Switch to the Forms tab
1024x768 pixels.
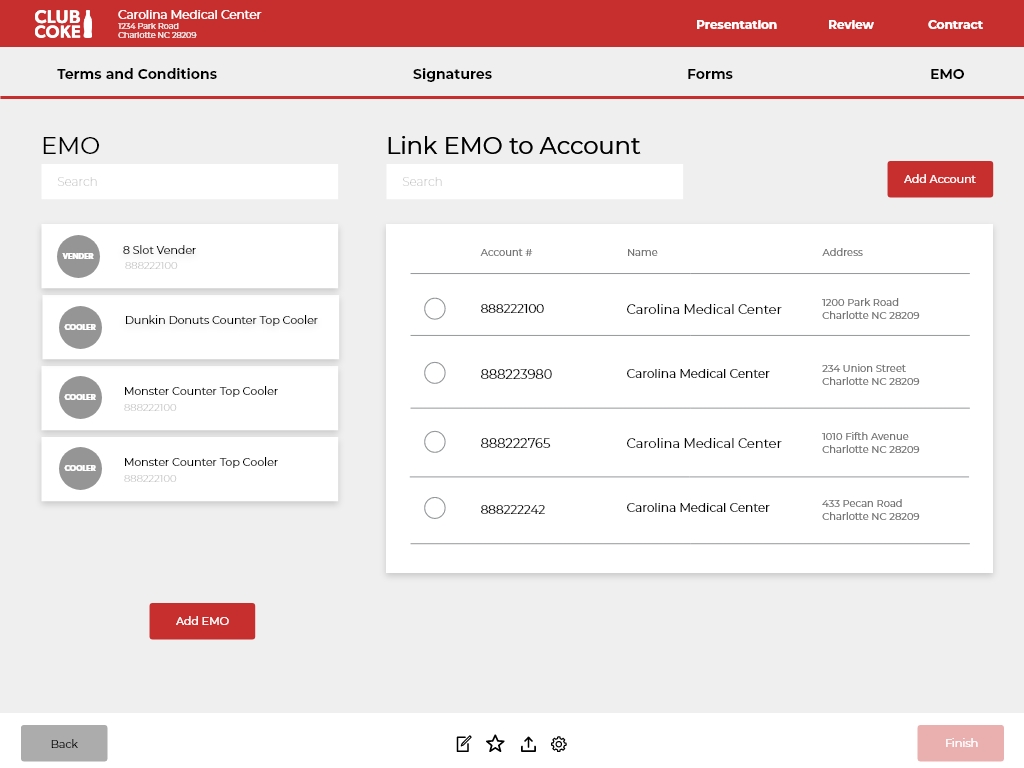click(x=709, y=74)
